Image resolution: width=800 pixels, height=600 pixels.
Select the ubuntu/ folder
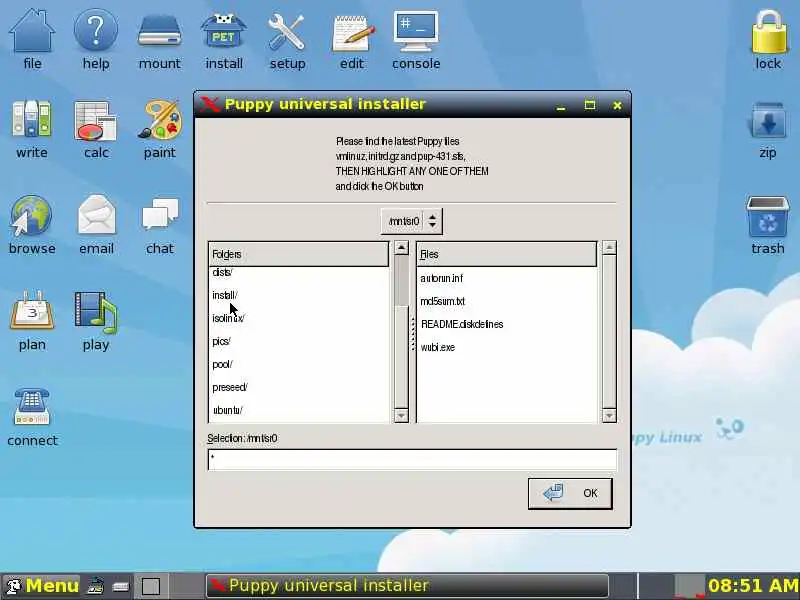[227, 410]
